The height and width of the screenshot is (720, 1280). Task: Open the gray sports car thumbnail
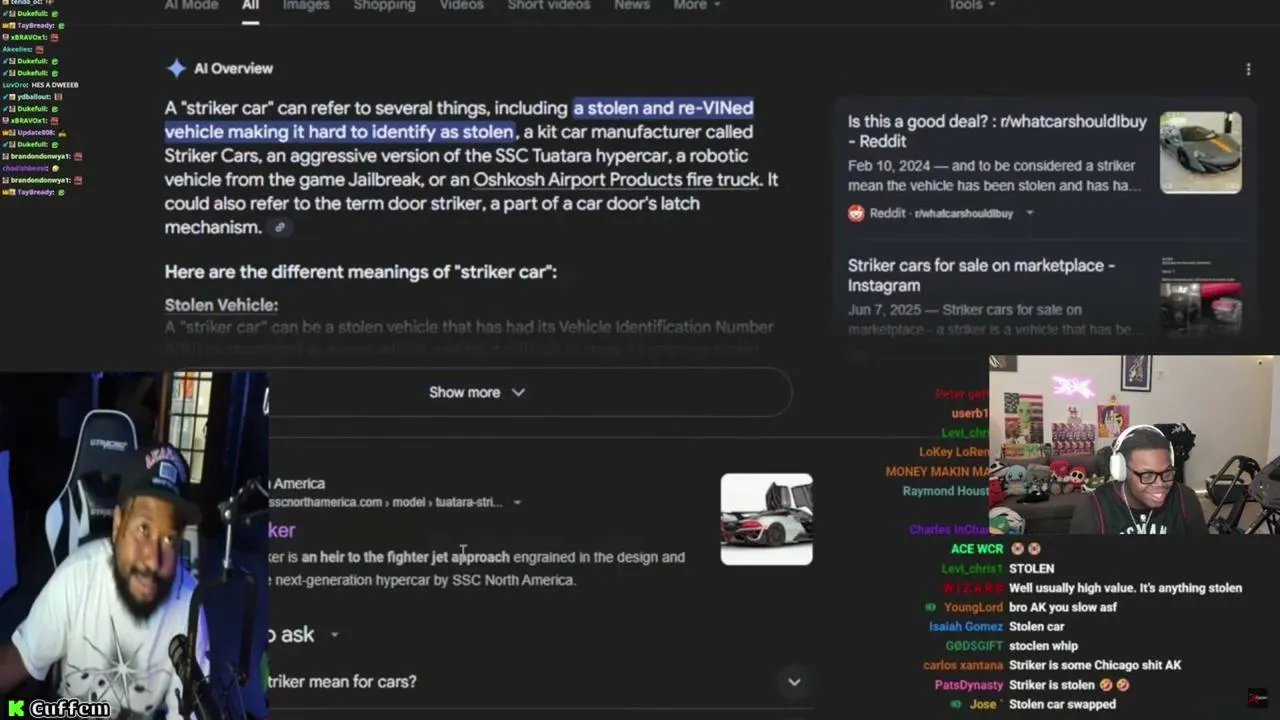1200,152
